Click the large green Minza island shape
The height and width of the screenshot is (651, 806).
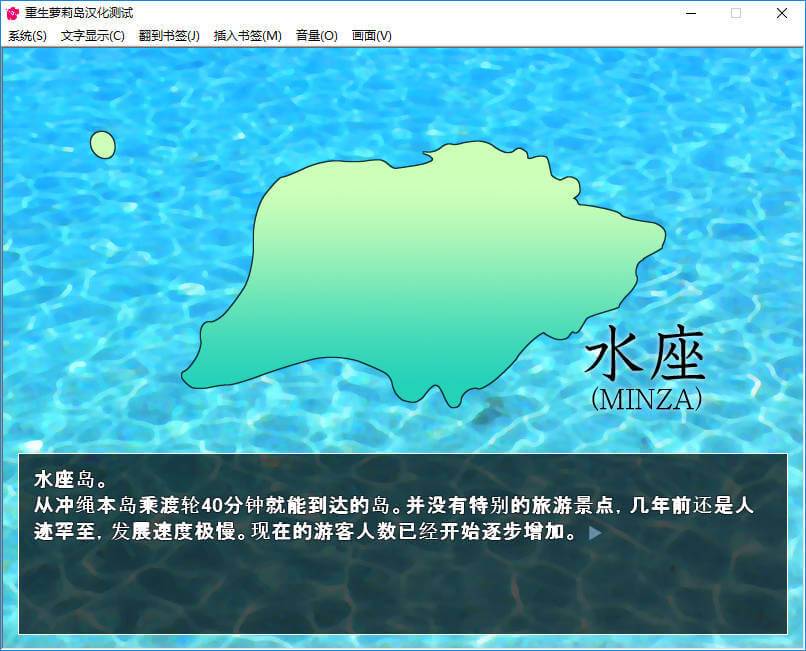pyautogui.click(x=420, y=270)
